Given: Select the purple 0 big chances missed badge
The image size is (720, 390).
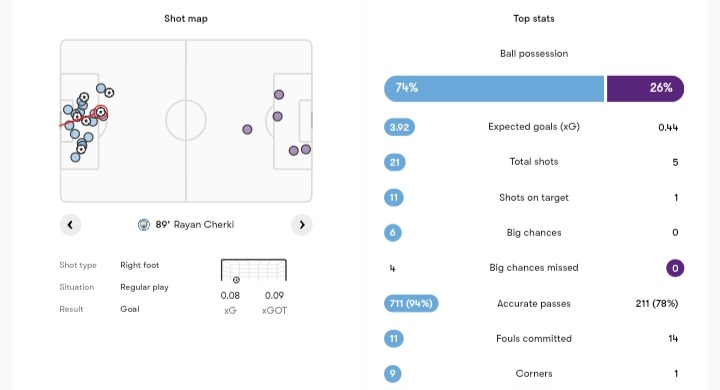Looking at the screenshot, I should pyautogui.click(x=675, y=268).
